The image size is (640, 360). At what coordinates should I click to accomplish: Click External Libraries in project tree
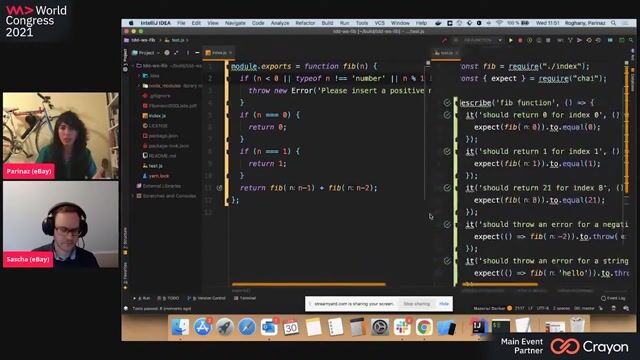click(158, 186)
